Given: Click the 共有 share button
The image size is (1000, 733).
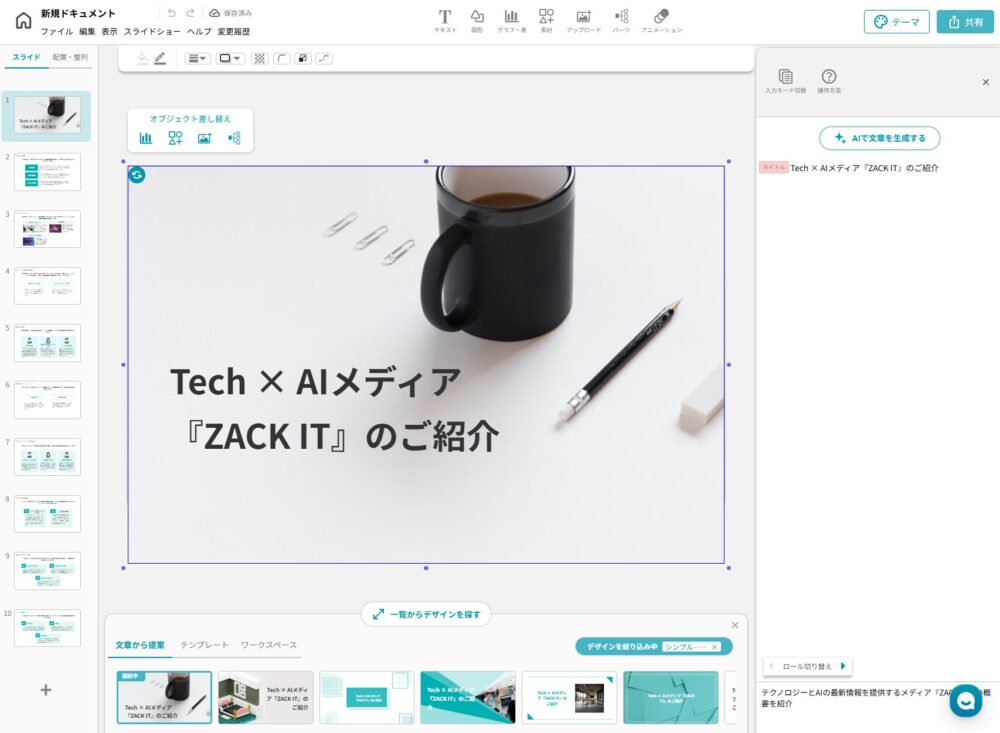Looking at the screenshot, I should 964,22.
